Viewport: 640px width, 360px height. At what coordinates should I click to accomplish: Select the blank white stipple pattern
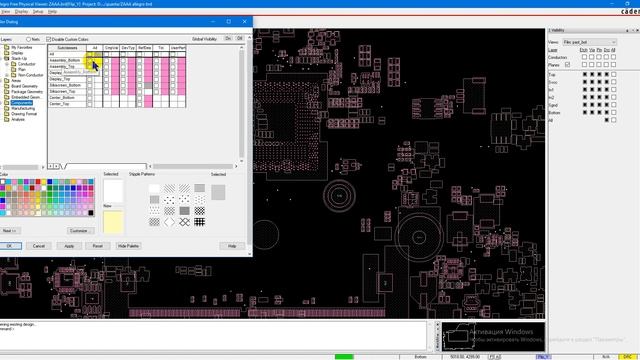[154, 188]
